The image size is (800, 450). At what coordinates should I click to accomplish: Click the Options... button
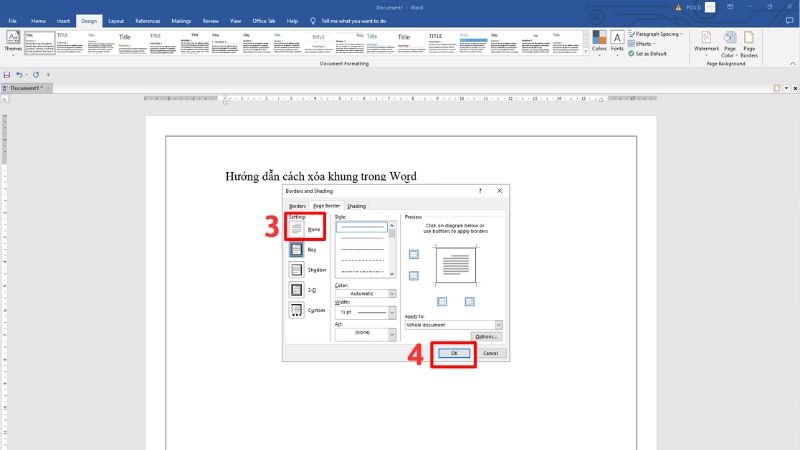tap(487, 337)
